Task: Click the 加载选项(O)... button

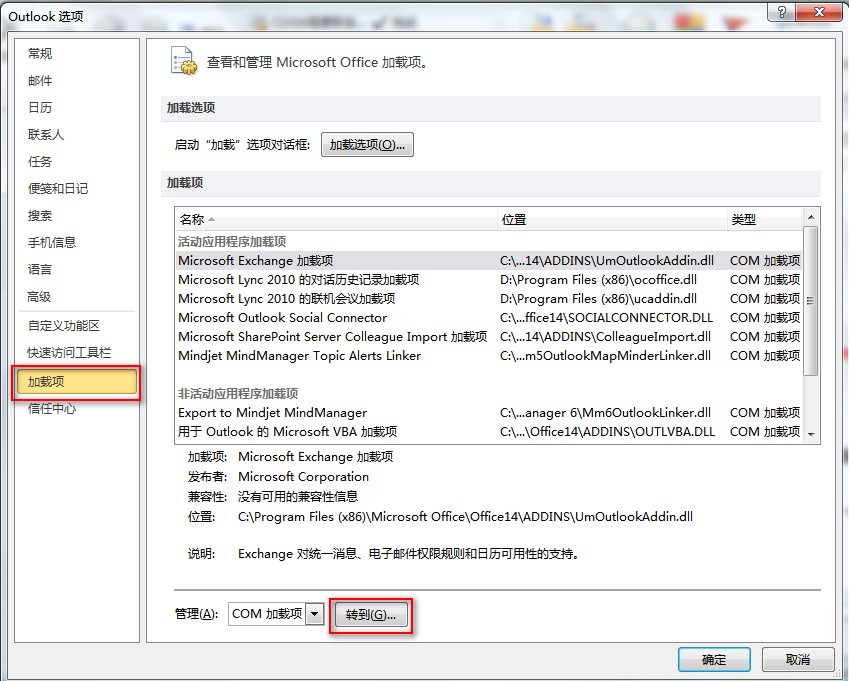Action: click(367, 145)
